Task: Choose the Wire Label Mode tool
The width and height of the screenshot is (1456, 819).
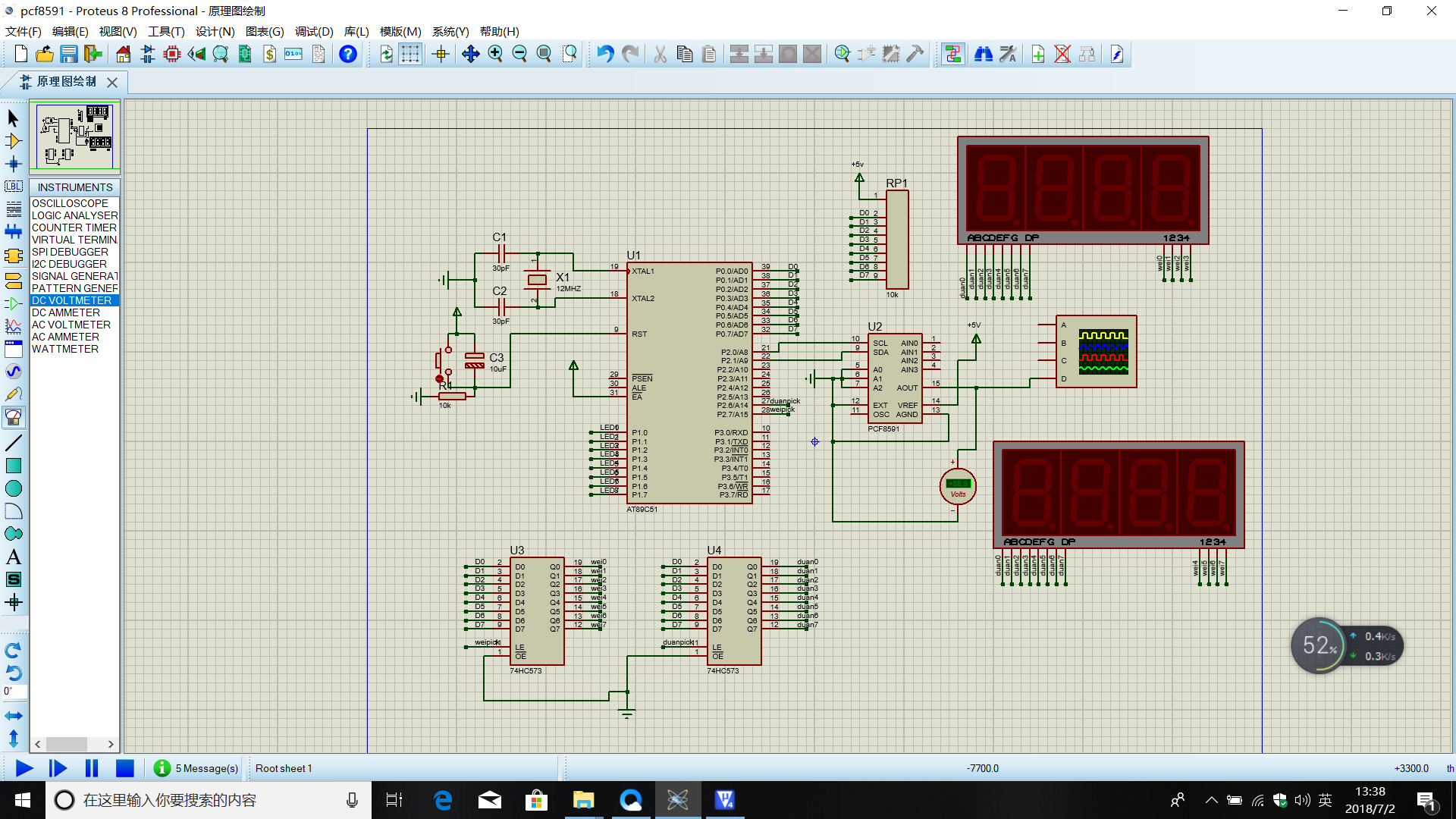Action: 13,186
